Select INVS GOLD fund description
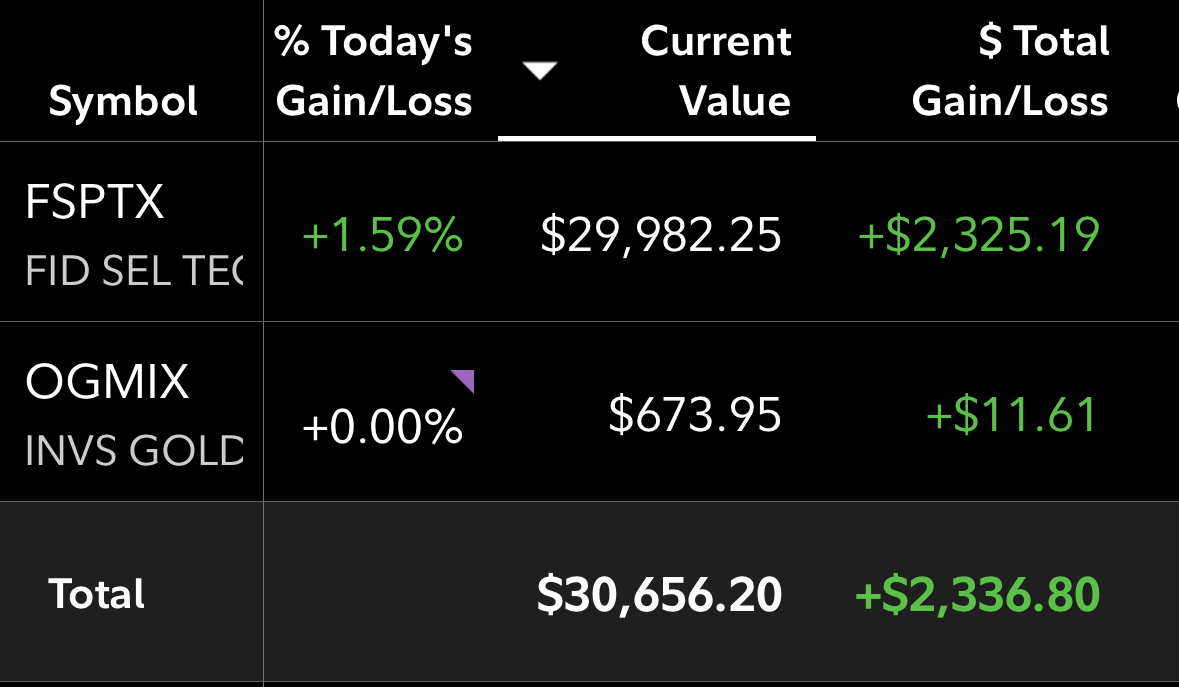The width and height of the screenshot is (1179, 687). (135, 450)
